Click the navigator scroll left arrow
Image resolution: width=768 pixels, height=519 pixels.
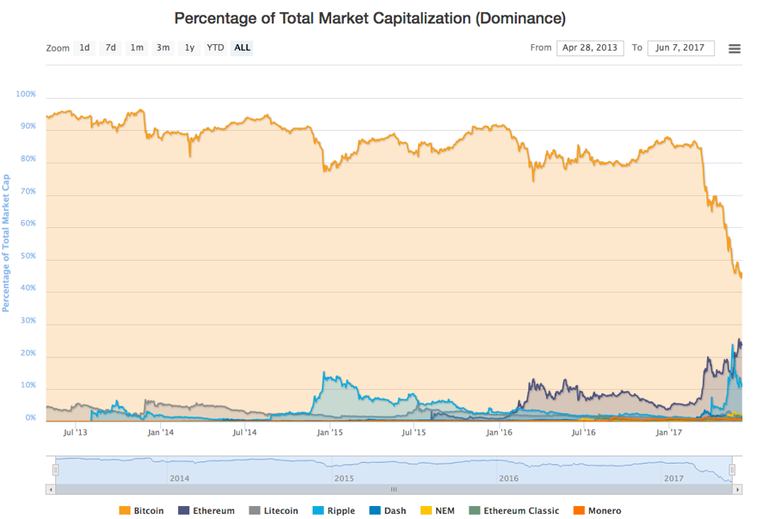pos(51,489)
